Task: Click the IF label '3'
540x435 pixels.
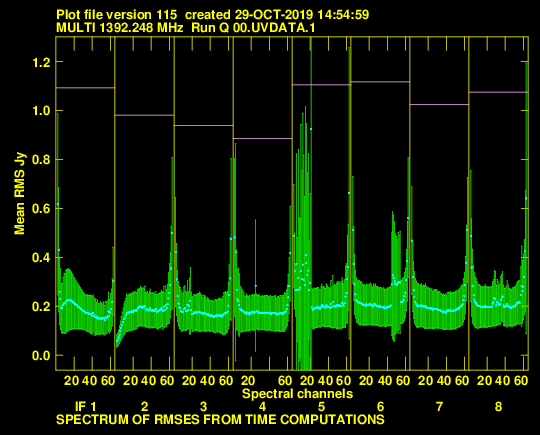Action: [x=204, y=407]
